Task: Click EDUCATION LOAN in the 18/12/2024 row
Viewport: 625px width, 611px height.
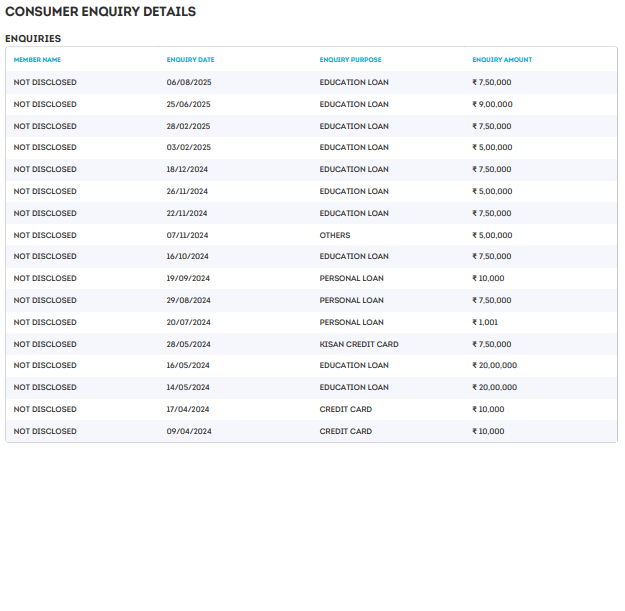Action: [x=354, y=169]
